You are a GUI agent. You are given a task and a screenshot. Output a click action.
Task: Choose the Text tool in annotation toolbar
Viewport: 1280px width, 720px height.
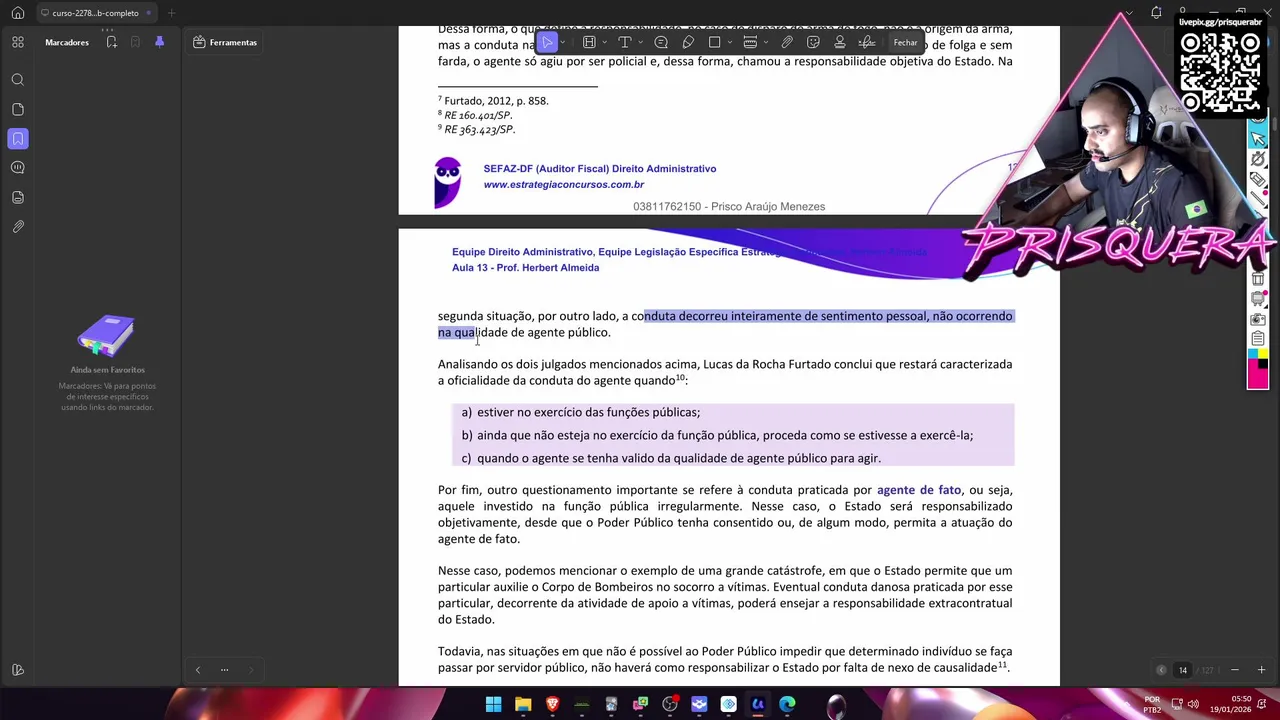(625, 42)
